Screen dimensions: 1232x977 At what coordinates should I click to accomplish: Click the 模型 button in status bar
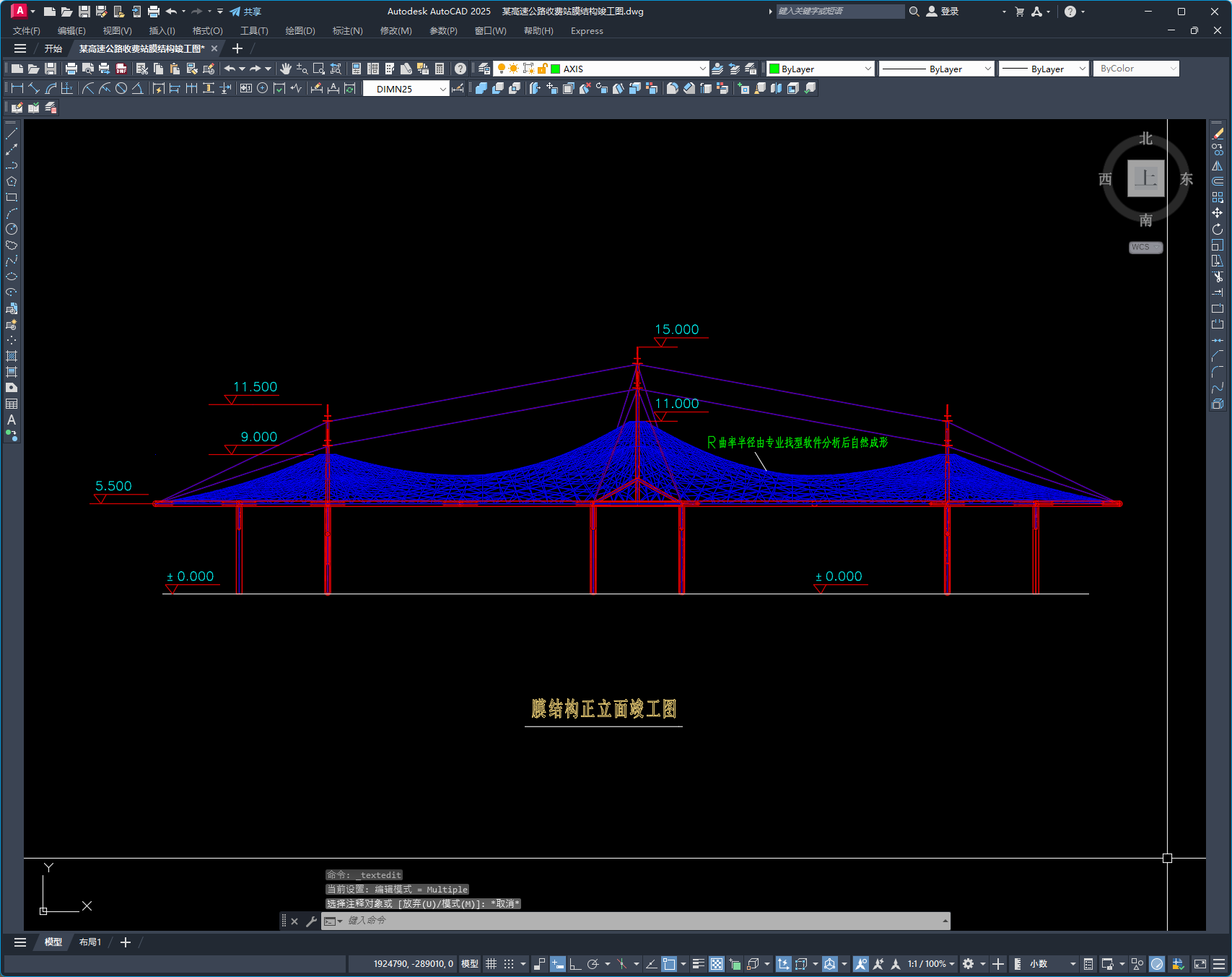(470, 964)
